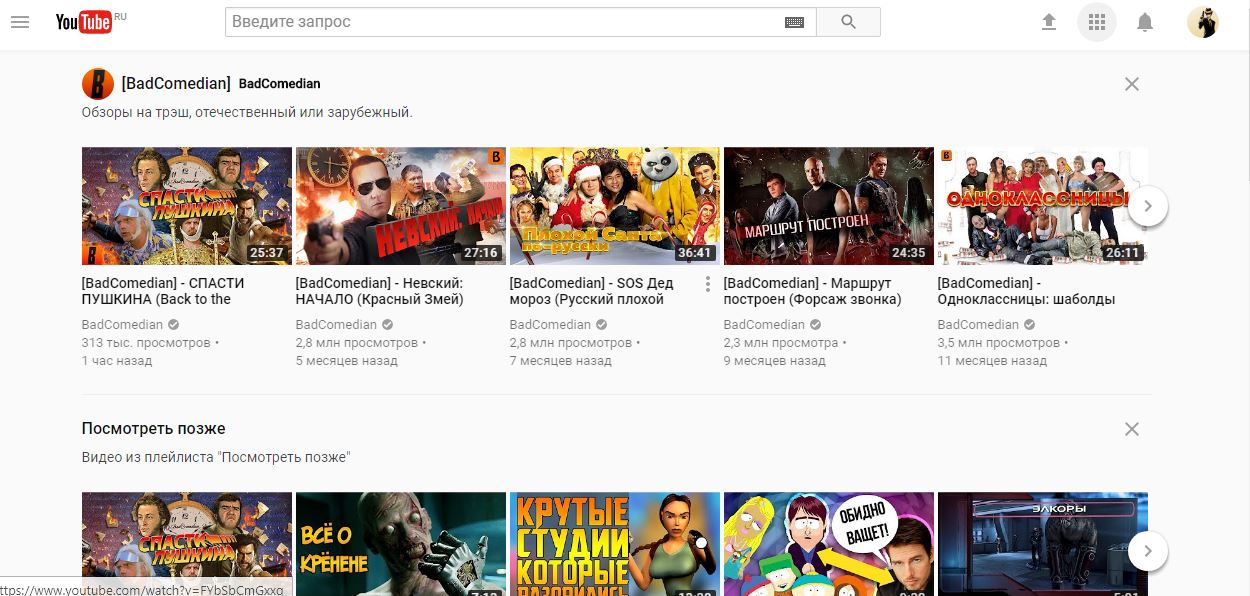The image size is (1250, 596).
Task: Open the user account avatar menu
Action: pyautogui.click(x=1203, y=22)
